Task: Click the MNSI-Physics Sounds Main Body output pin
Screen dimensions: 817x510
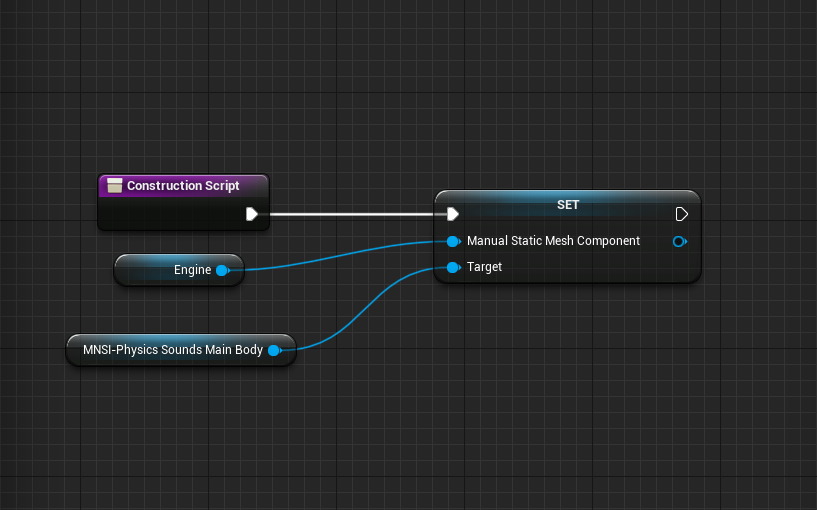Action: (x=273, y=350)
